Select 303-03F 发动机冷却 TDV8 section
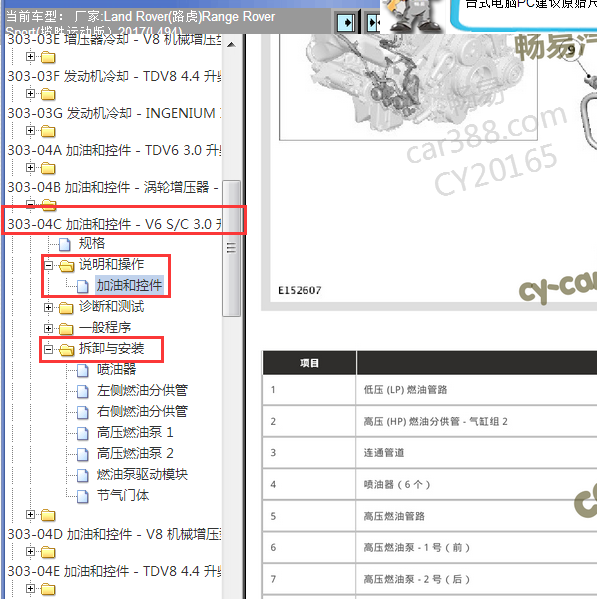 click(114, 76)
